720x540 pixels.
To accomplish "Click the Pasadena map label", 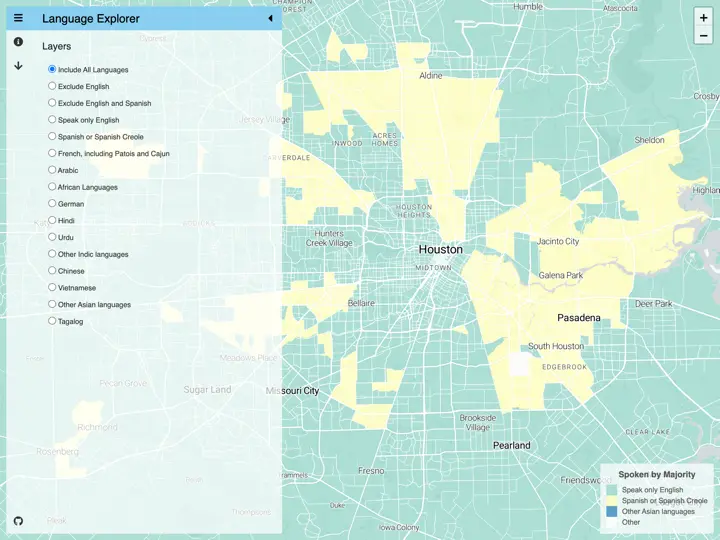I will coord(579,318).
